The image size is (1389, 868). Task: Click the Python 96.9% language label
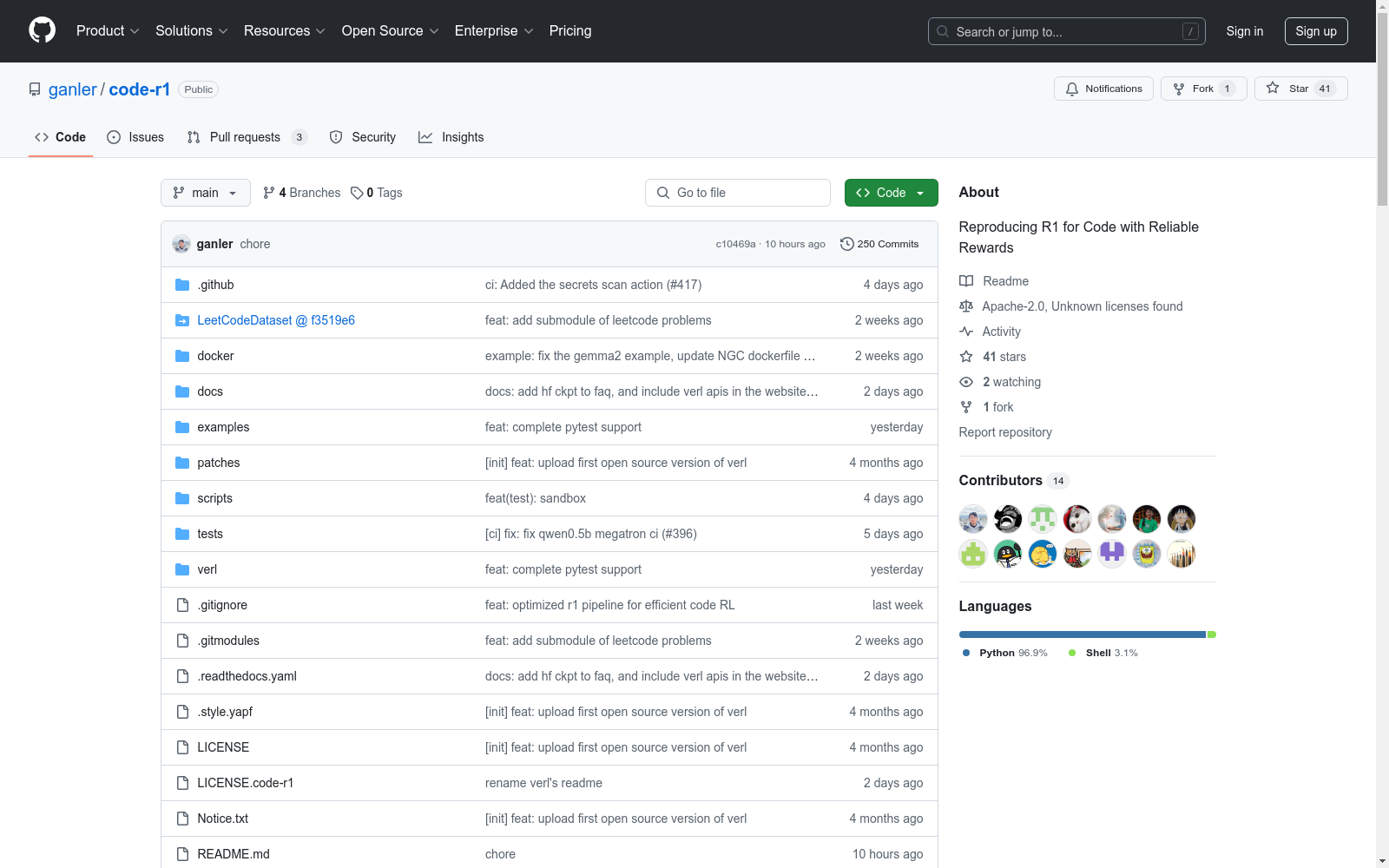tap(1005, 653)
